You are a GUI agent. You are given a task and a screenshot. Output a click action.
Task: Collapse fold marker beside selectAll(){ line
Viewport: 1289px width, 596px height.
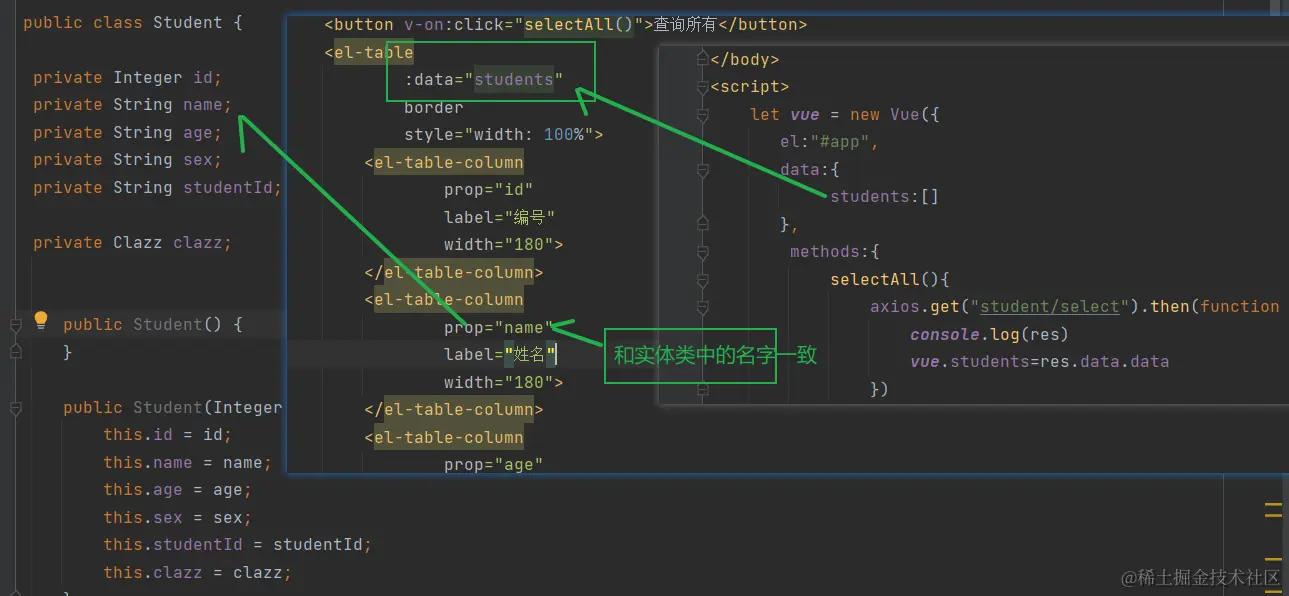coord(702,280)
